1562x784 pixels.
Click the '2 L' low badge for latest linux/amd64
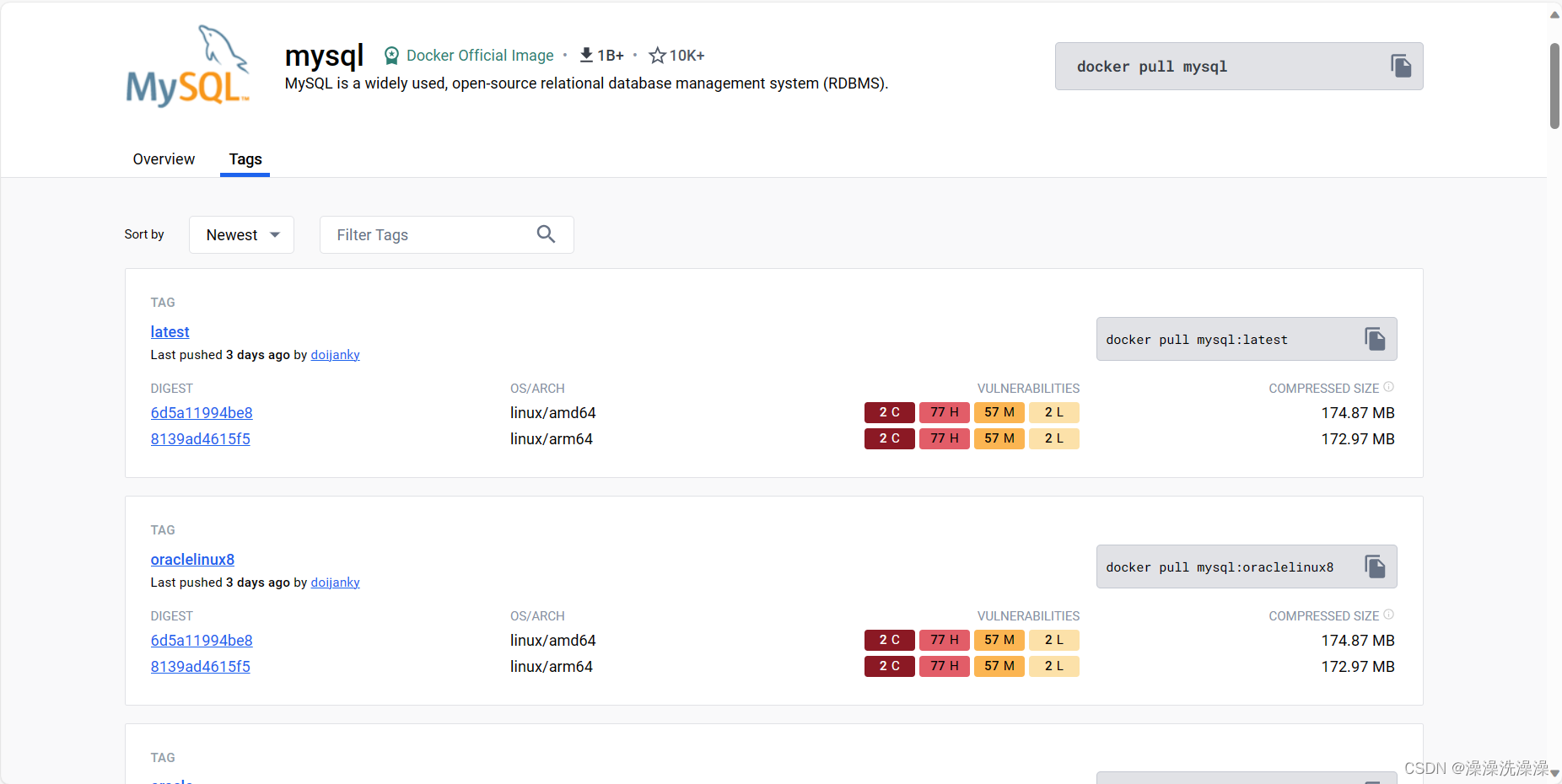(x=1054, y=412)
